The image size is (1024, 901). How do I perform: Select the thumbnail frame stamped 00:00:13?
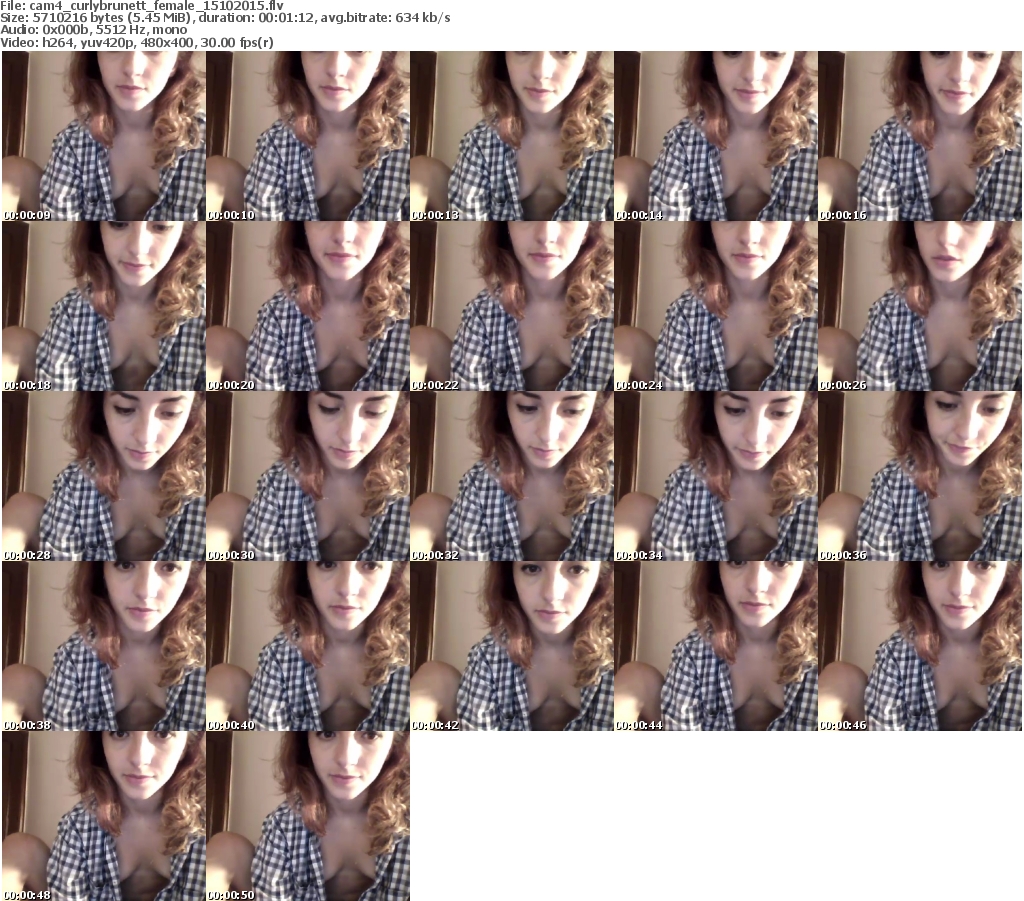(x=511, y=136)
